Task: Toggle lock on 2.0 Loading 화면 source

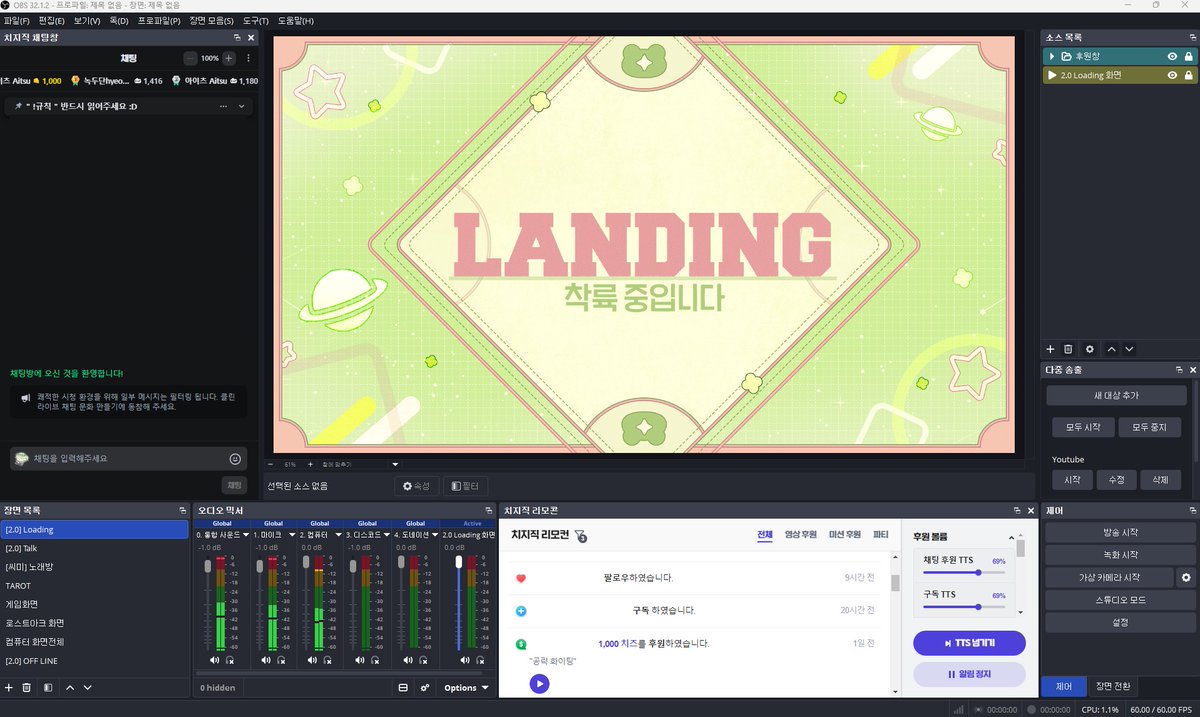Action: [x=1188, y=75]
